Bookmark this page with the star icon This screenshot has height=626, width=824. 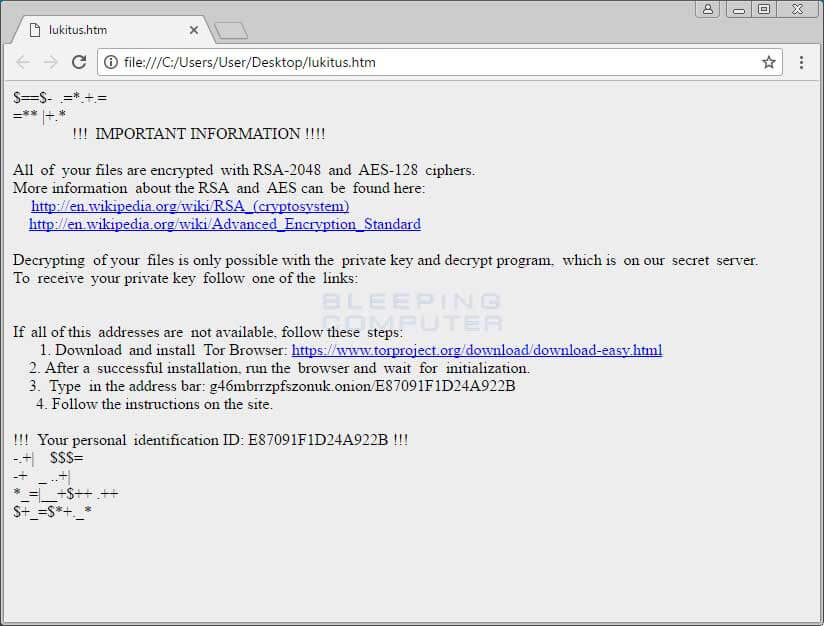point(769,63)
